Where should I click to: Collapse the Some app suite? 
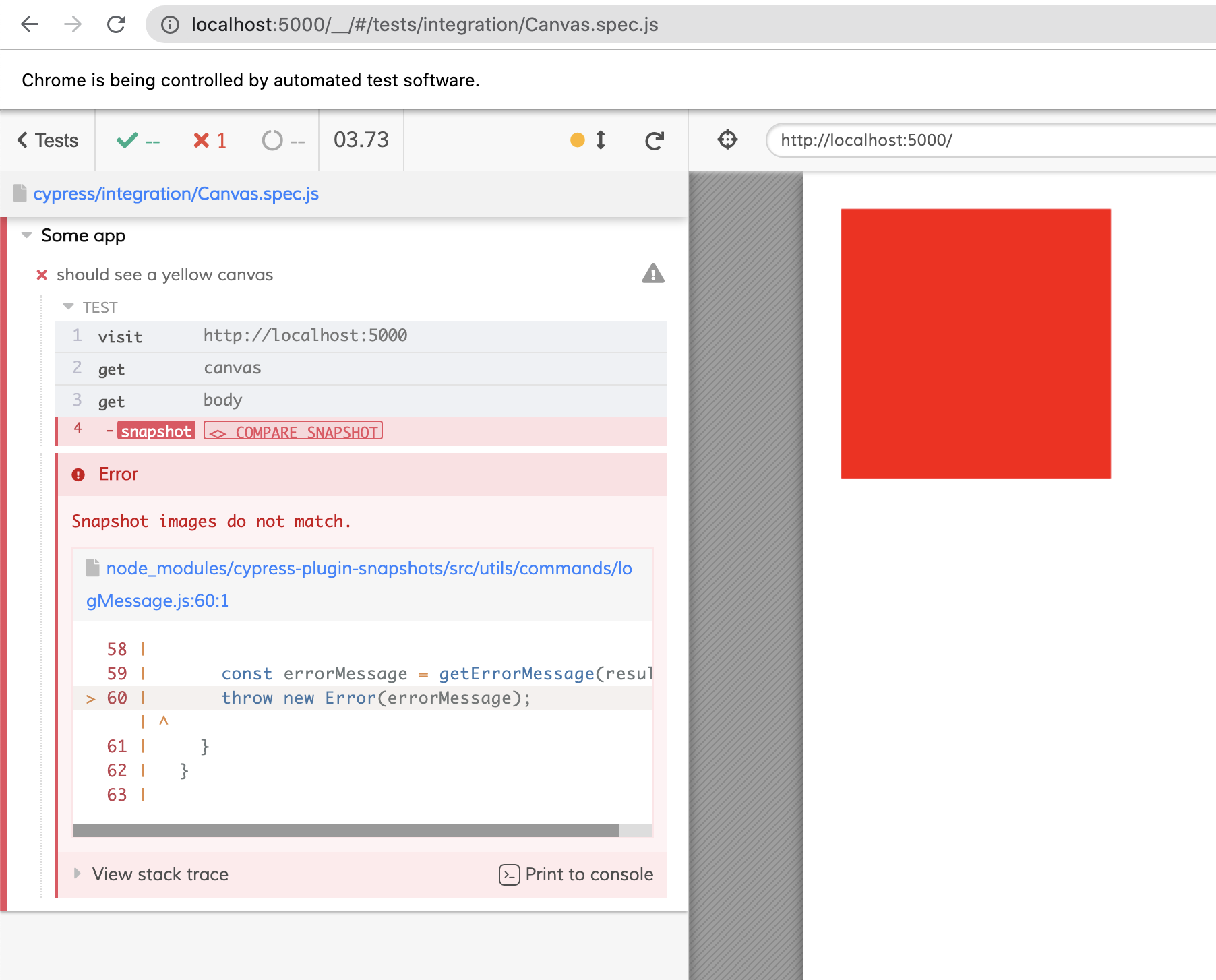[x=27, y=235]
